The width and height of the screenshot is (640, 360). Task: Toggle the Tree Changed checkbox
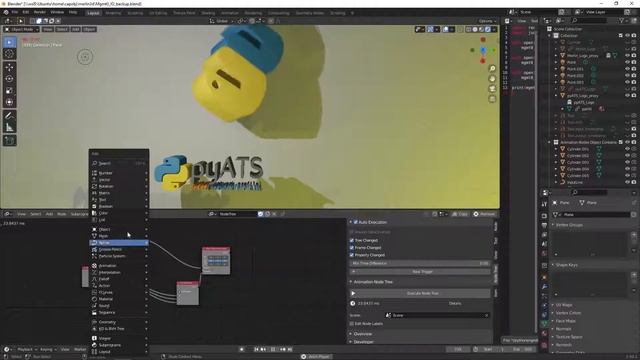352,240
